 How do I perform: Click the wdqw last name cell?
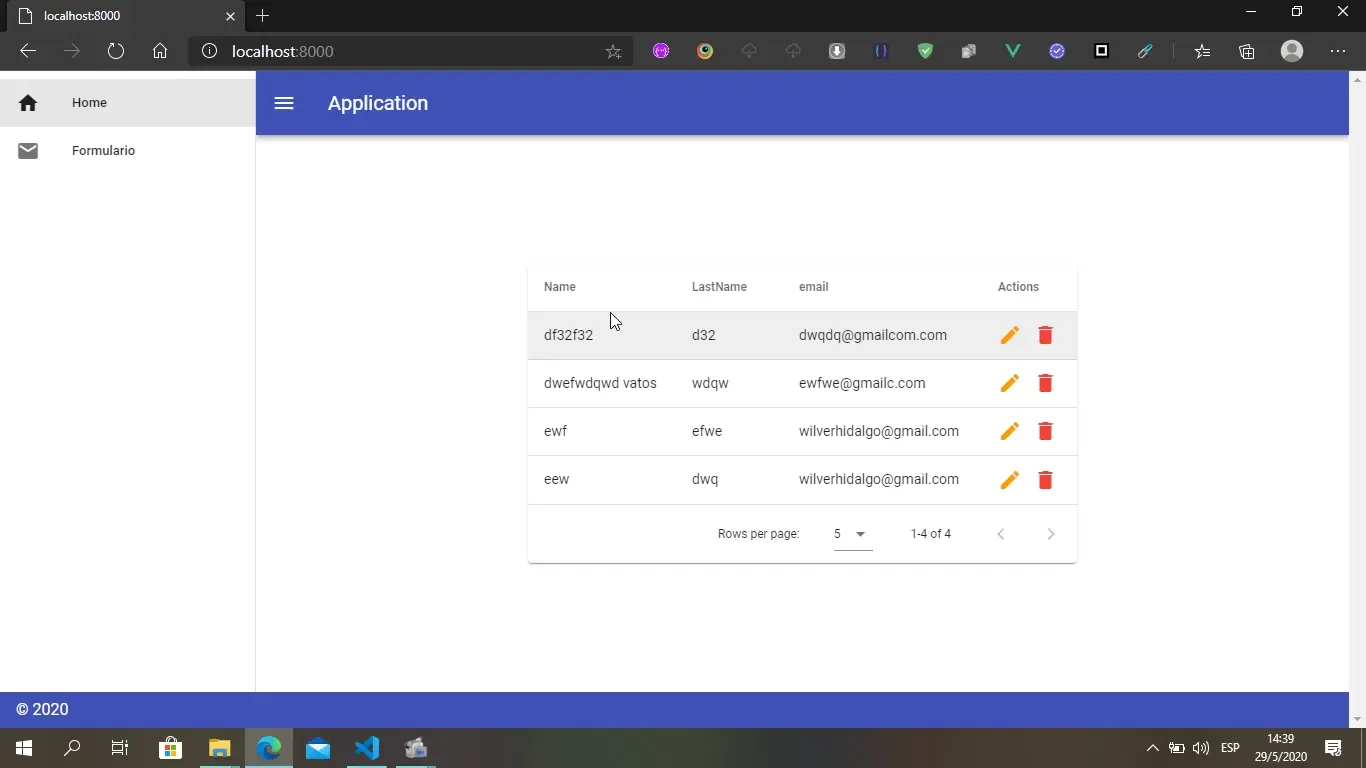pos(710,383)
